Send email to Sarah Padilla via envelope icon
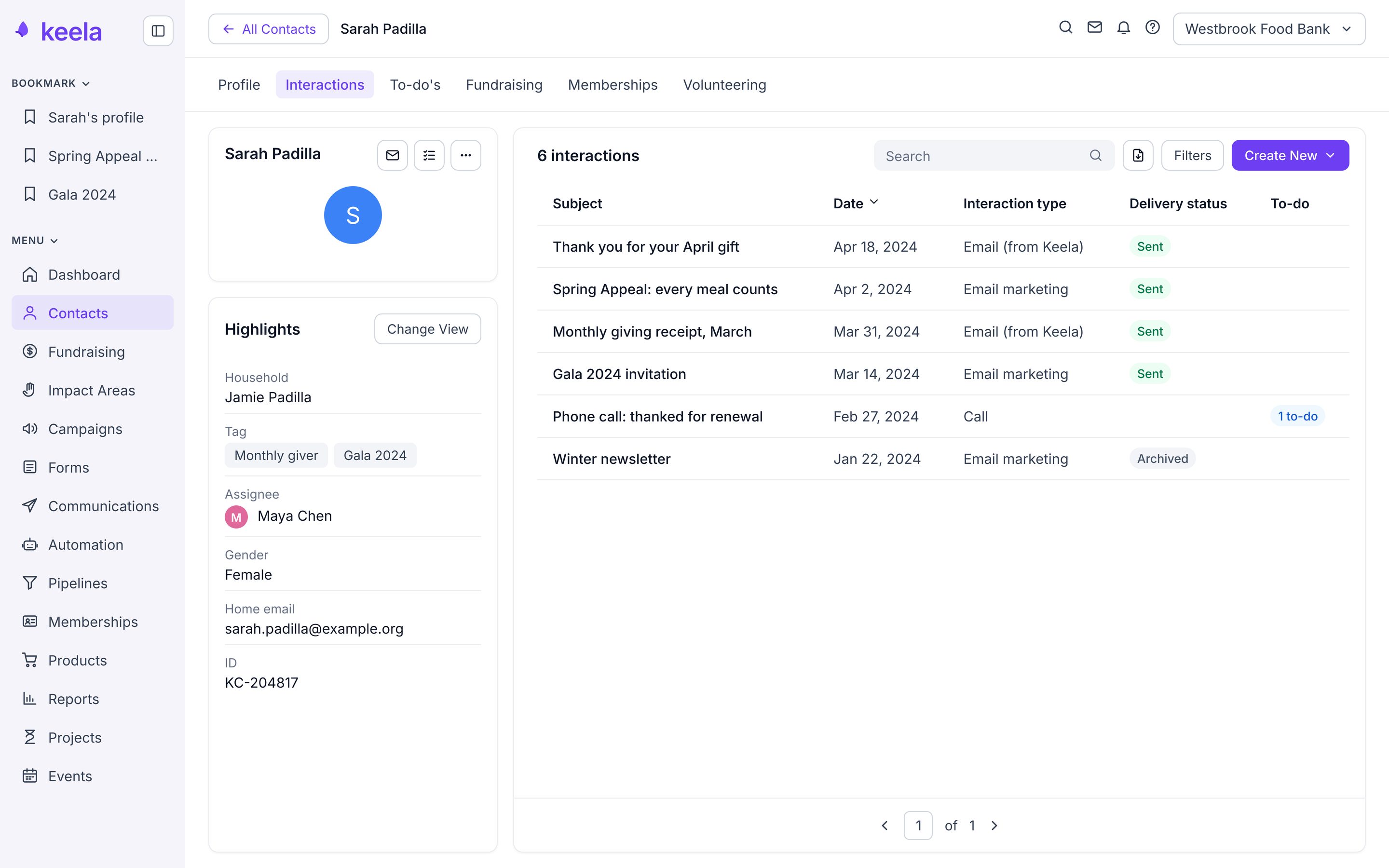The width and height of the screenshot is (1389, 868). click(393, 155)
